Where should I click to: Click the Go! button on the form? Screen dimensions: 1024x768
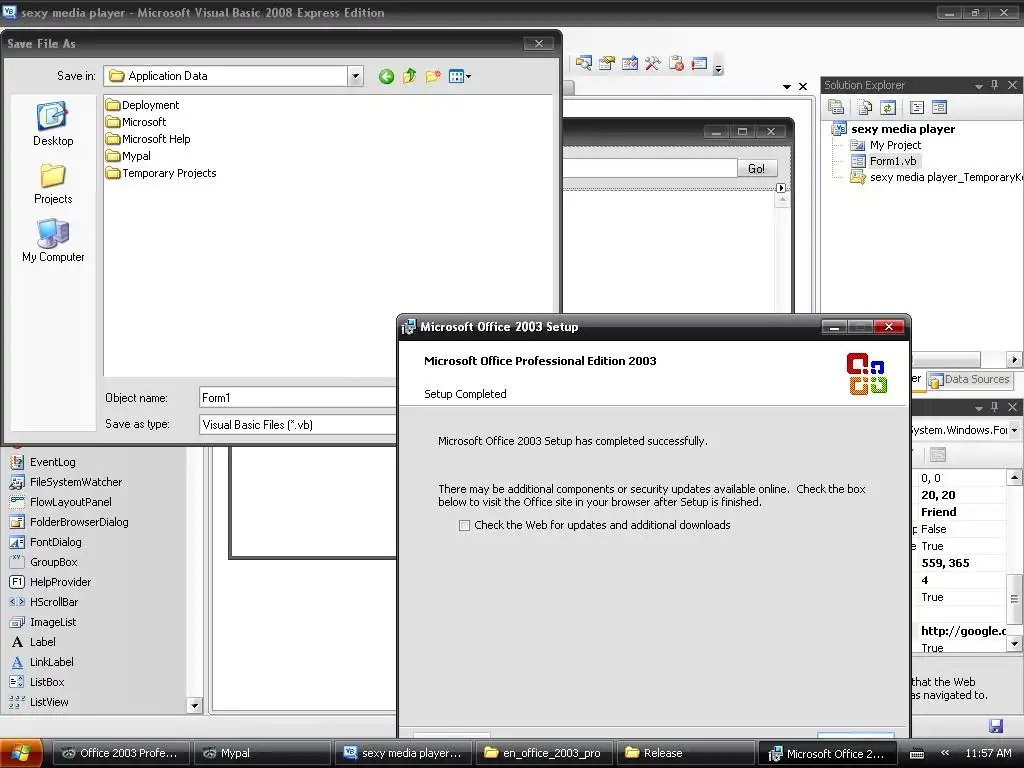point(757,168)
